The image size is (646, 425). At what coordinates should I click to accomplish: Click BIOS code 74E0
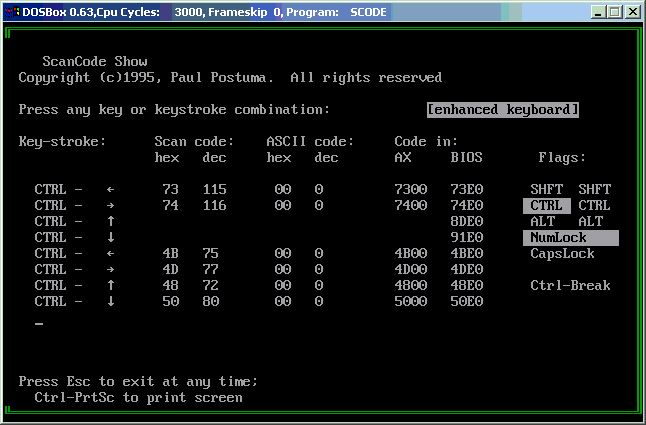point(466,205)
